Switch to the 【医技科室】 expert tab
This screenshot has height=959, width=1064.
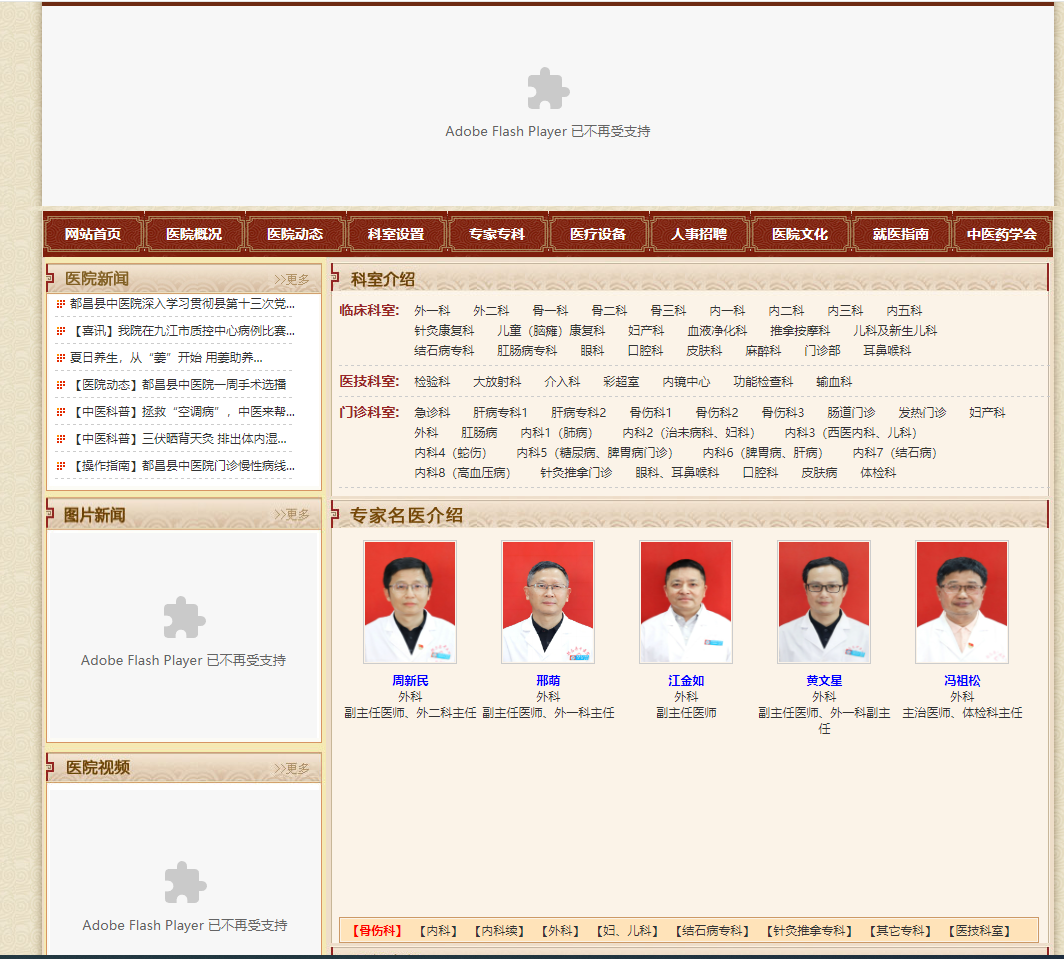[980, 930]
